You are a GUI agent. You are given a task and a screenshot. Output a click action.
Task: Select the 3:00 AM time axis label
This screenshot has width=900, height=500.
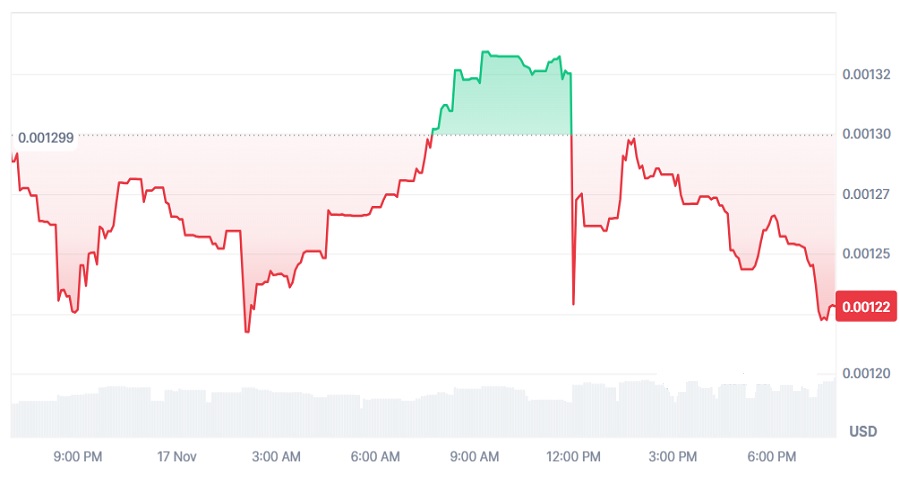coord(277,457)
